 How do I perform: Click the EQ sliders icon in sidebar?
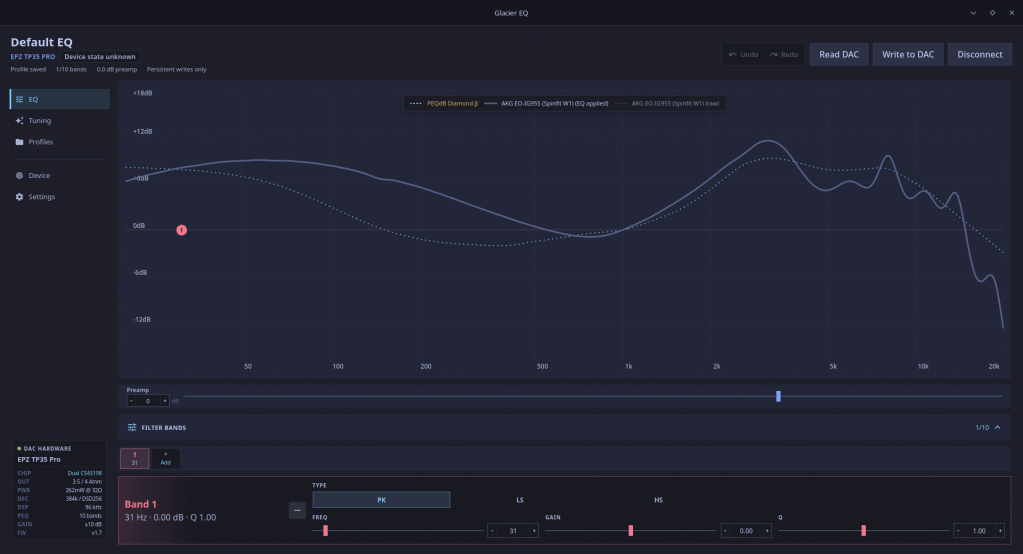pyautogui.click(x=20, y=99)
